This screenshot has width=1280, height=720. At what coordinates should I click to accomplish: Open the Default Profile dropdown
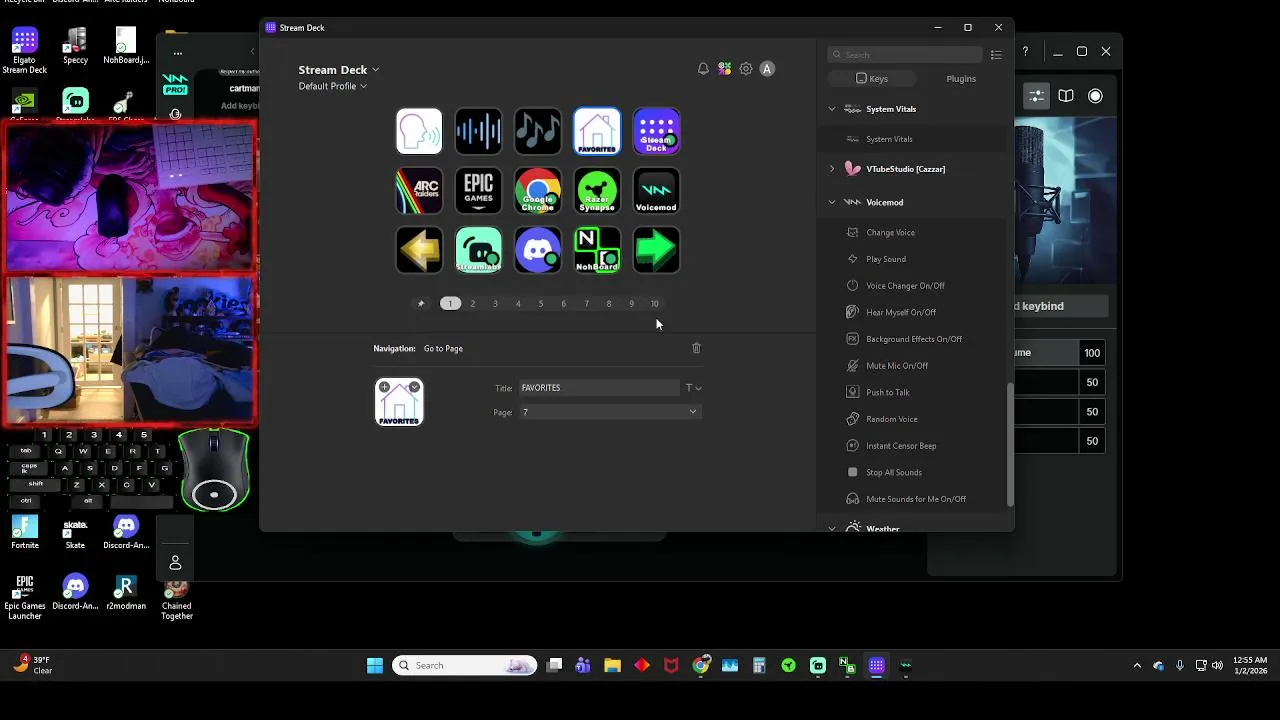click(x=333, y=86)
